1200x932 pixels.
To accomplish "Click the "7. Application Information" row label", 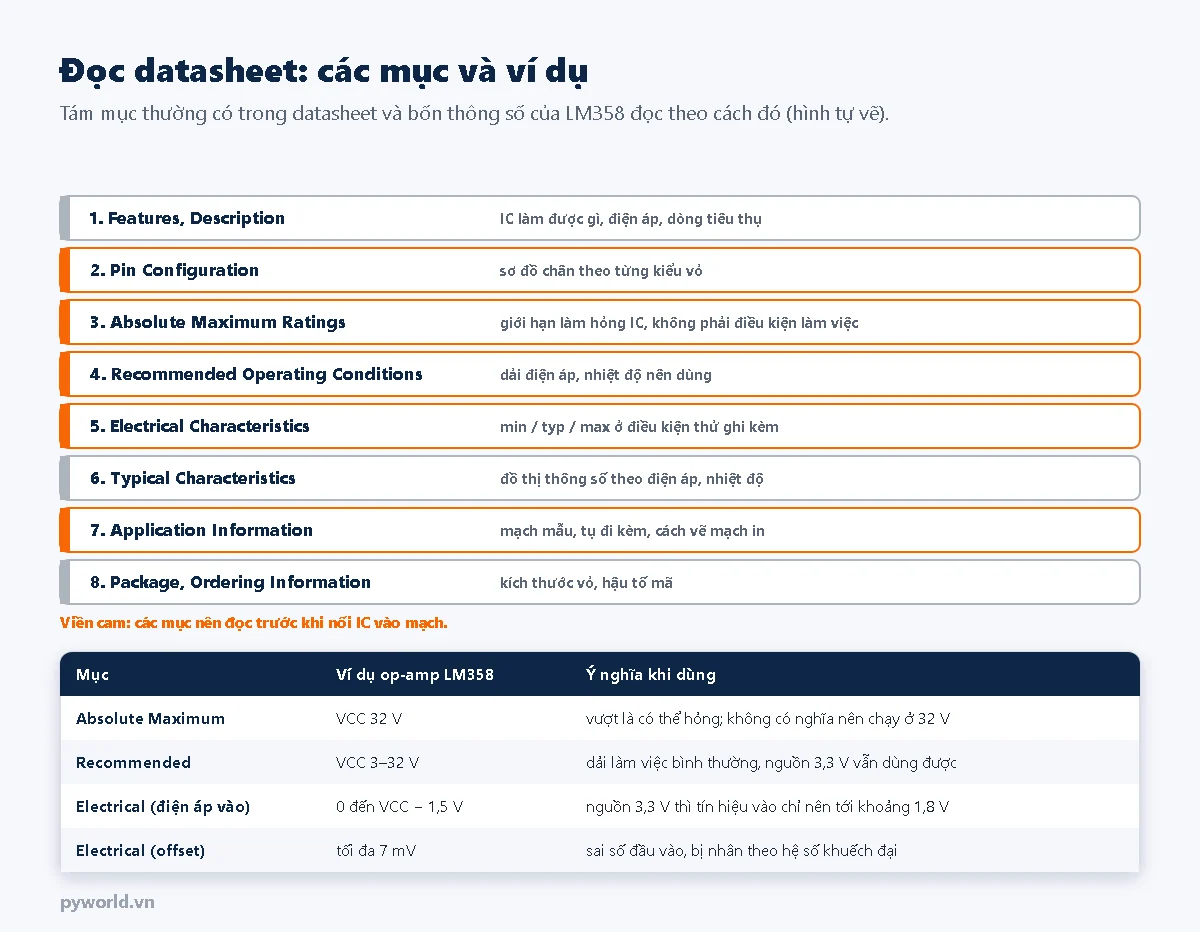I will [201, 530].
